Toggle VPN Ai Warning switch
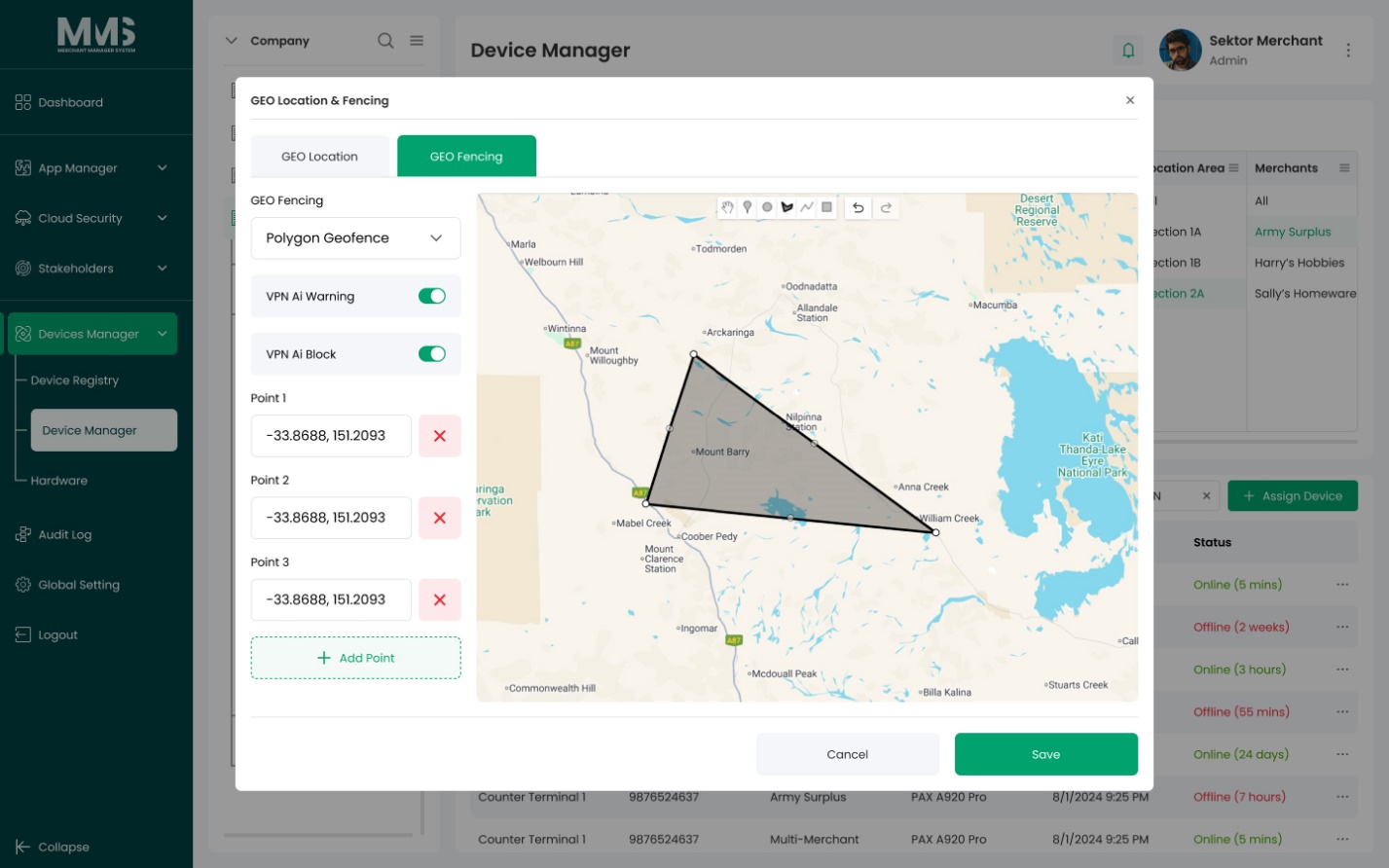Image resolution: width=1389 pixels, height=868 pixels. pos(432,296)
